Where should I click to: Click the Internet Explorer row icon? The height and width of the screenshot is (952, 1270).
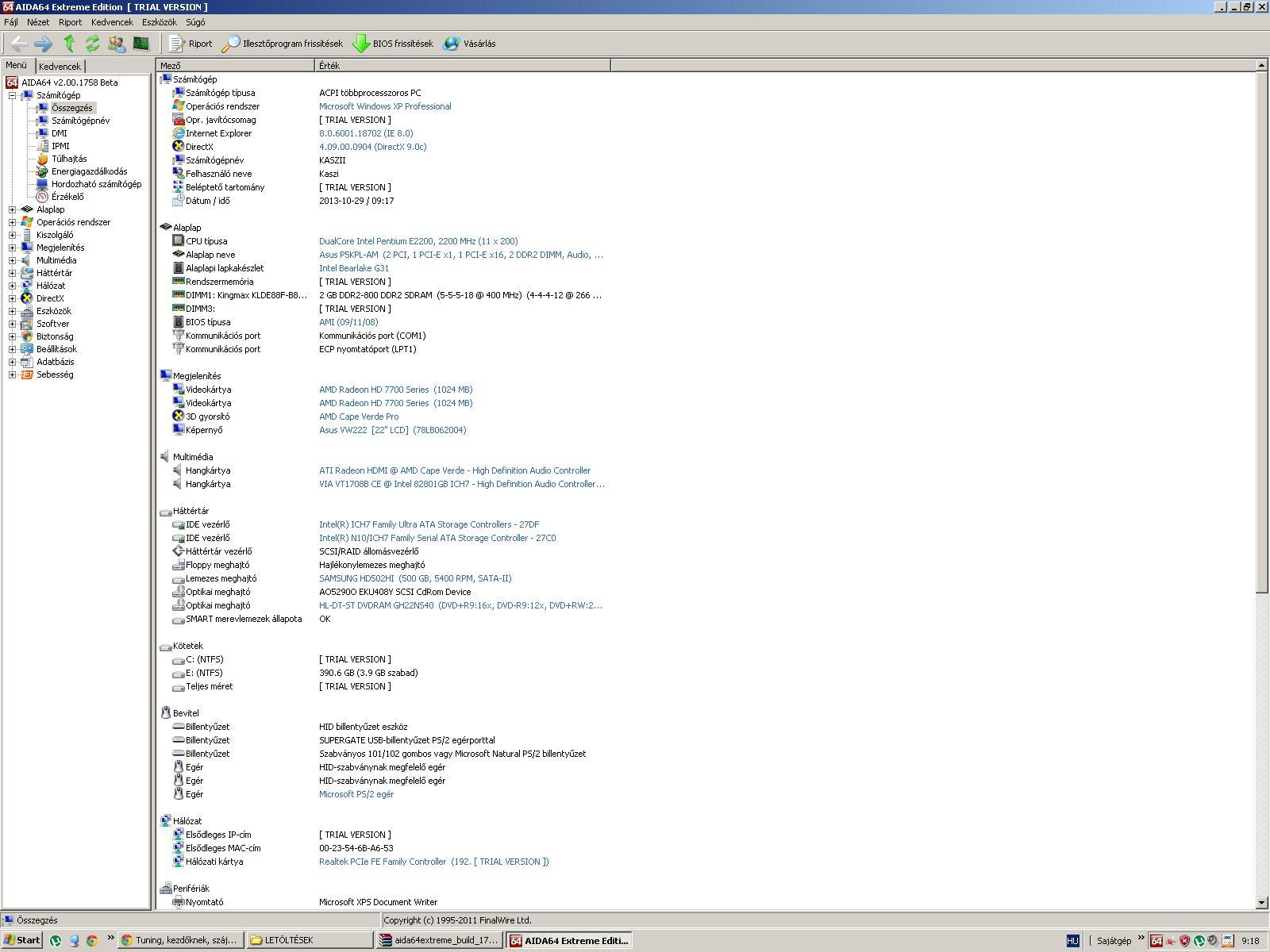coord(179,133)
